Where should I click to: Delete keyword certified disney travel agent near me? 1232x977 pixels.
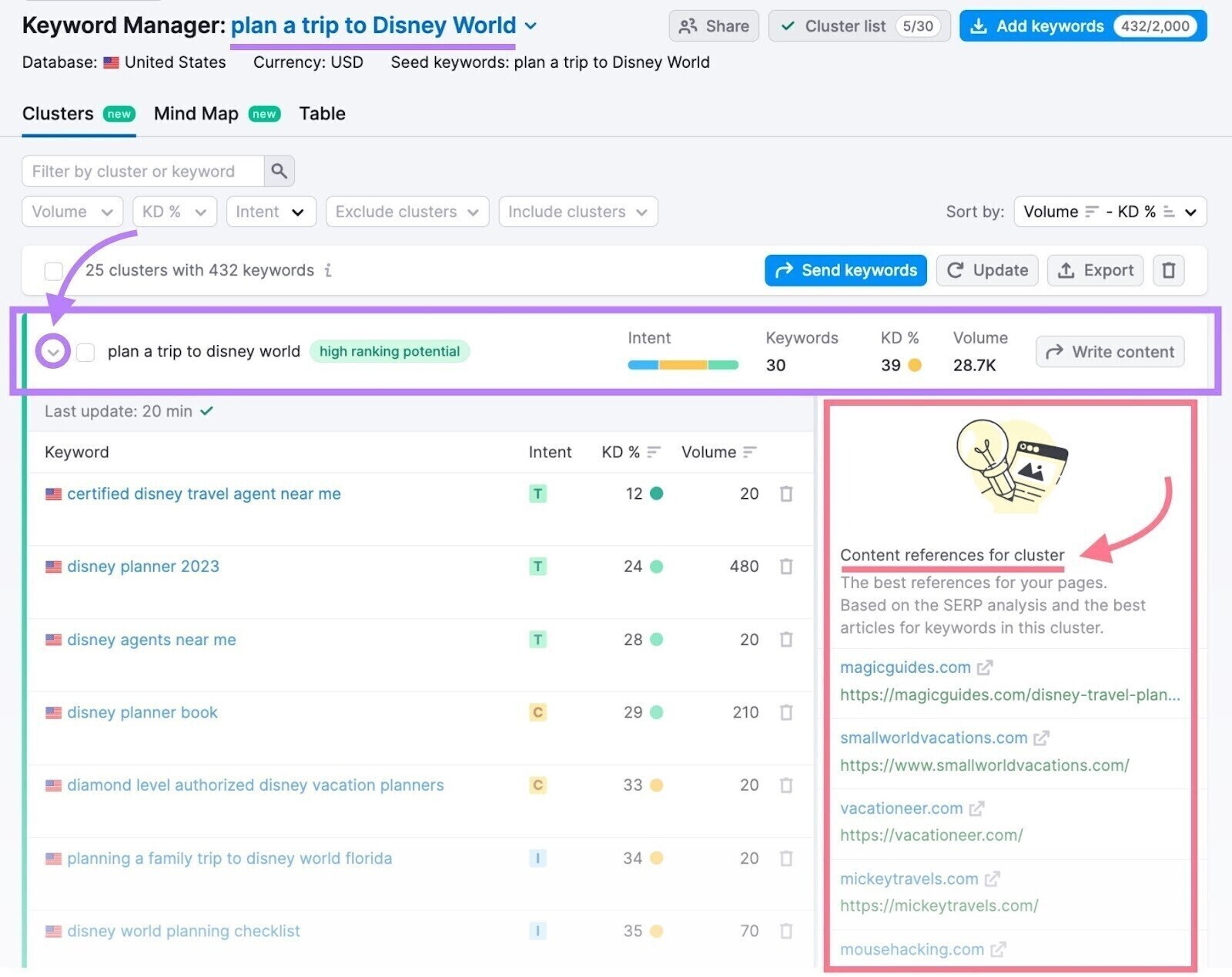coord(786,494)
